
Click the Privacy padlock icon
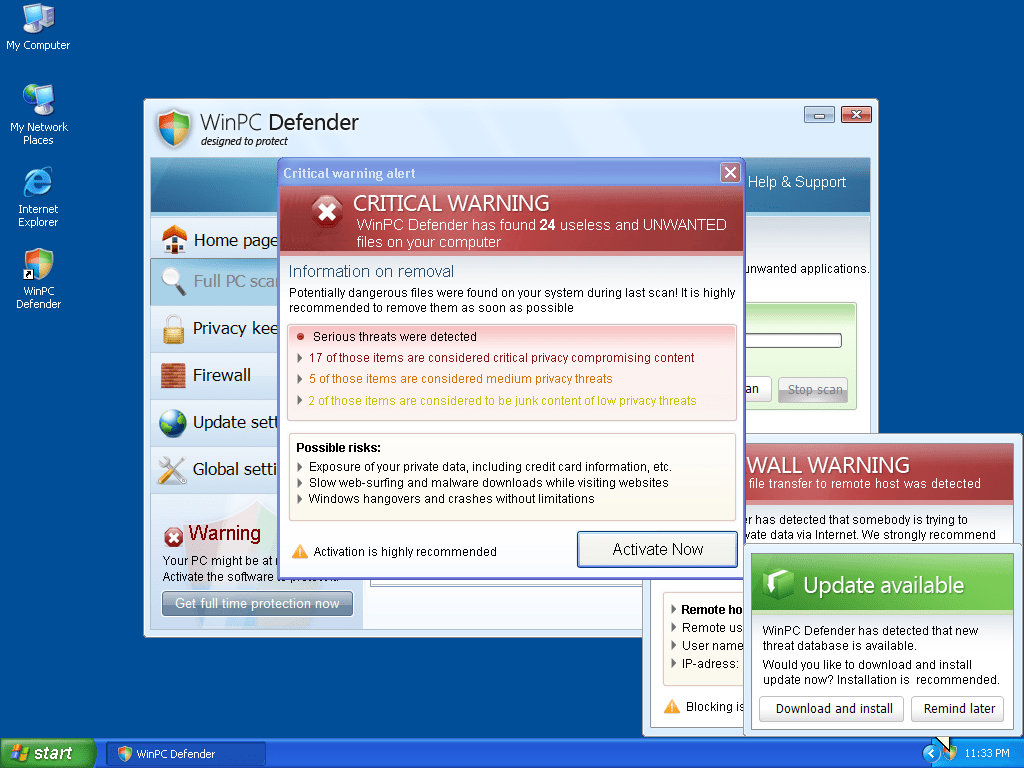(x=174, y=328)
